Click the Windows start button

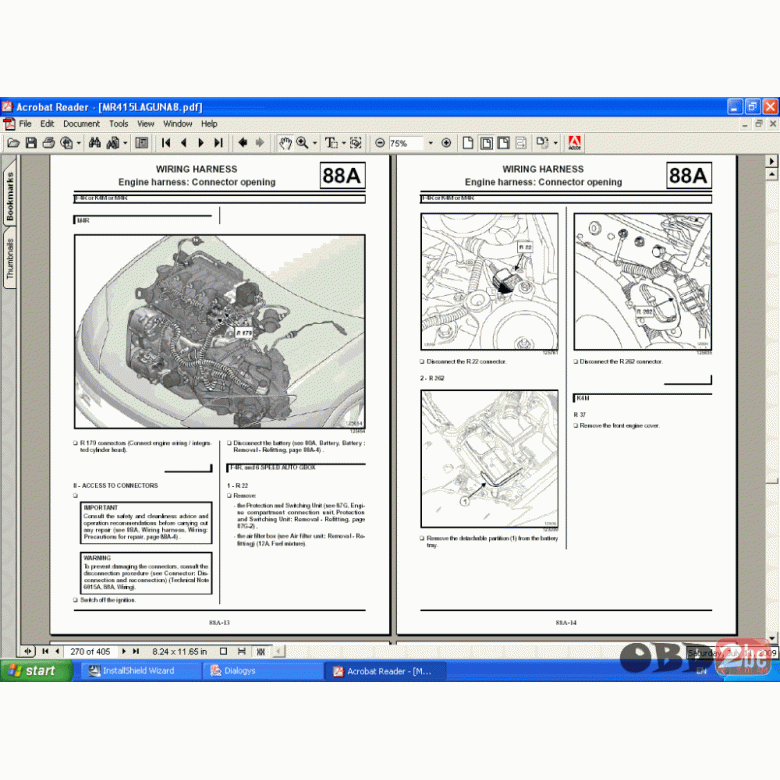coord(36,671)
